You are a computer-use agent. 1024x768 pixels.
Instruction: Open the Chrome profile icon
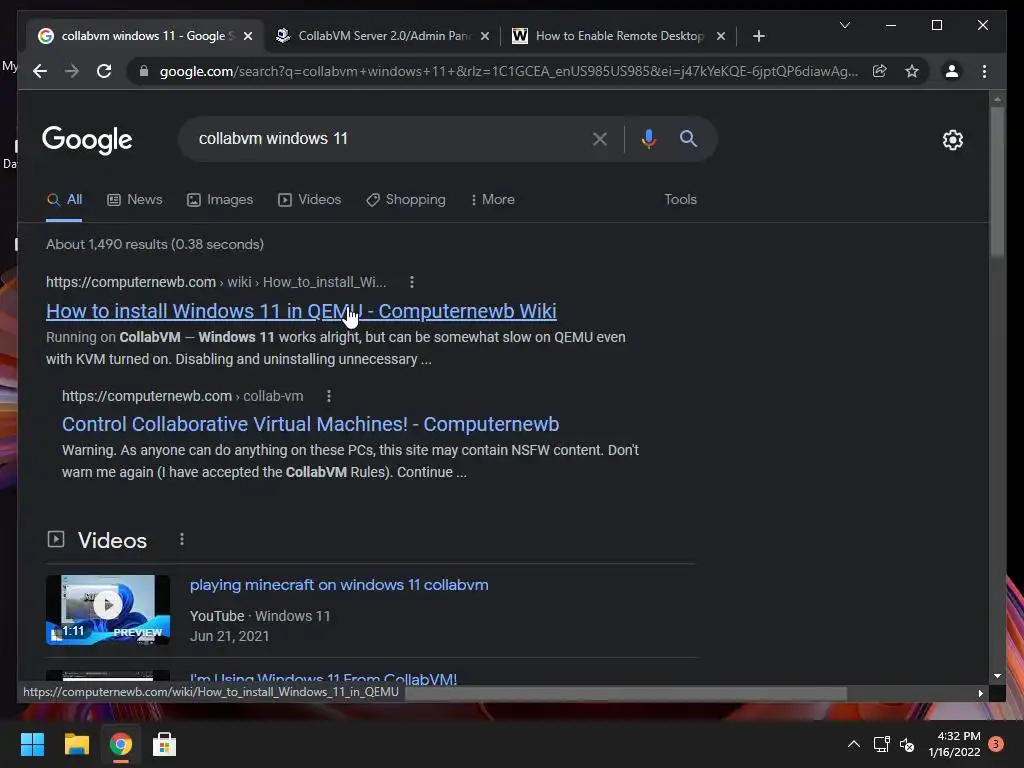952,71
